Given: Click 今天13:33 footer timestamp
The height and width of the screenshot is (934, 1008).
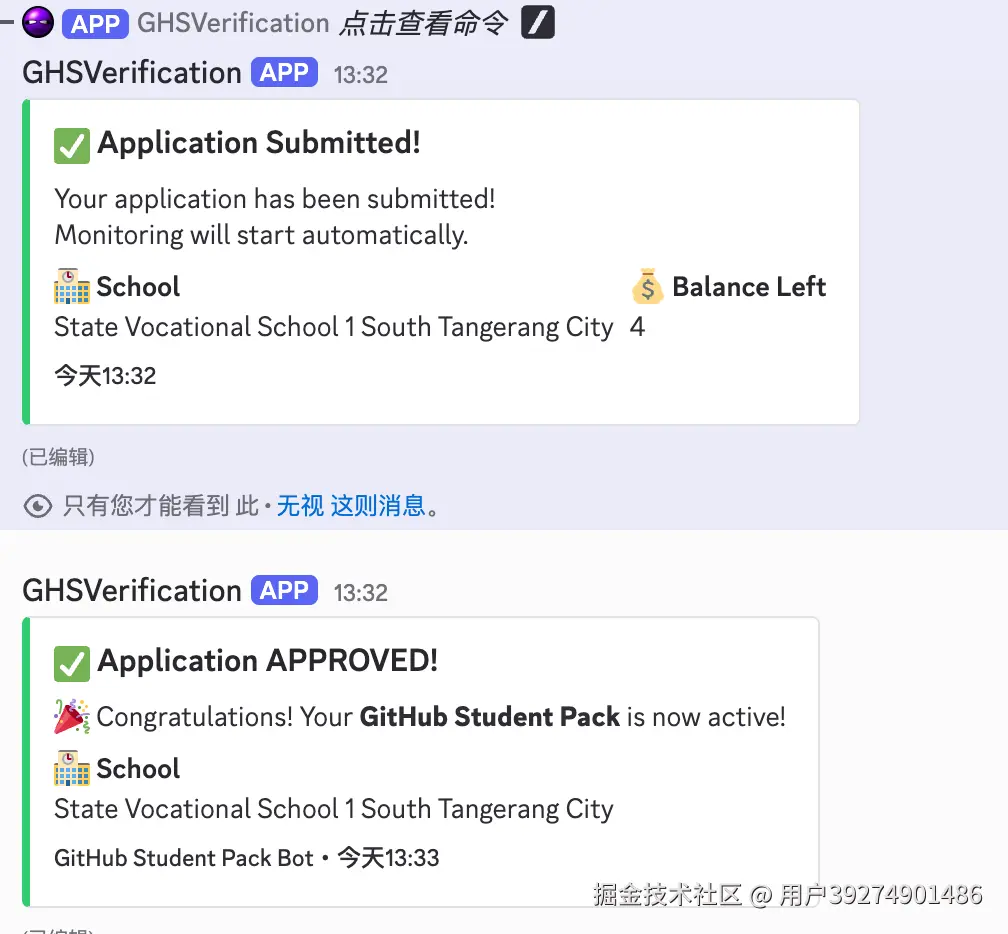Looking at the screenshot, I should coord(388,858).
